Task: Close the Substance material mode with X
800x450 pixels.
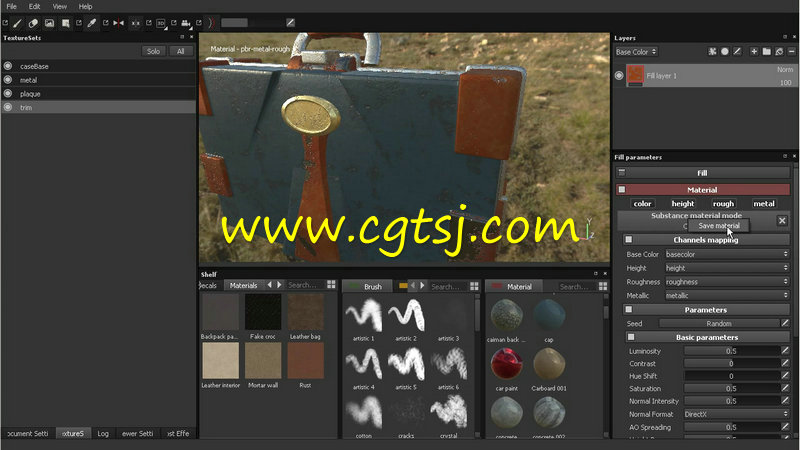Action: pyautogui.click(x=782, y=220)
